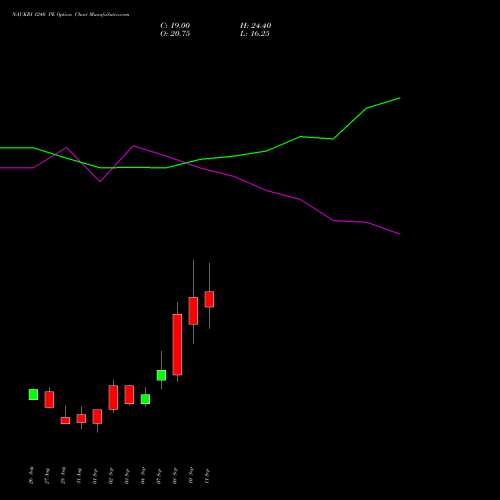Click the red candle for 27 Aug

[x=49, y=399]
